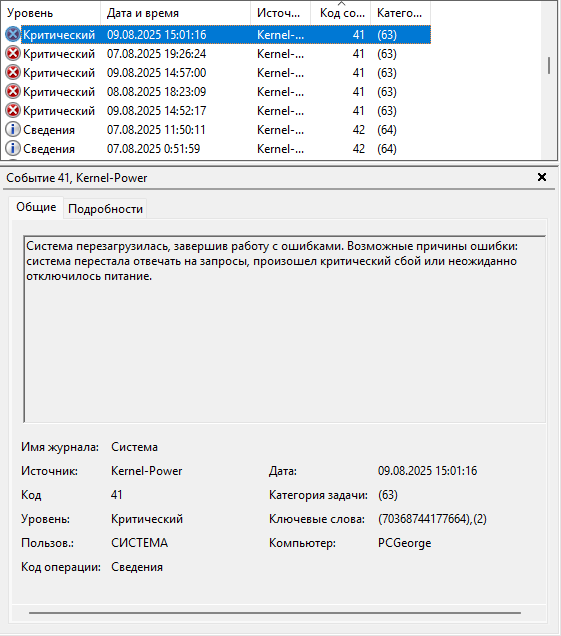561x636 pixels.
Task: Click the horizontal scrollbar under event details
Action: pos(275,613)
